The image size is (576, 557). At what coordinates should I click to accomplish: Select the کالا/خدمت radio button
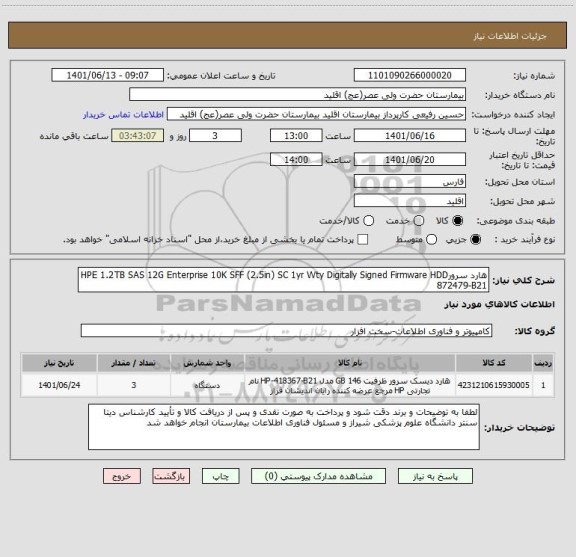368,221
